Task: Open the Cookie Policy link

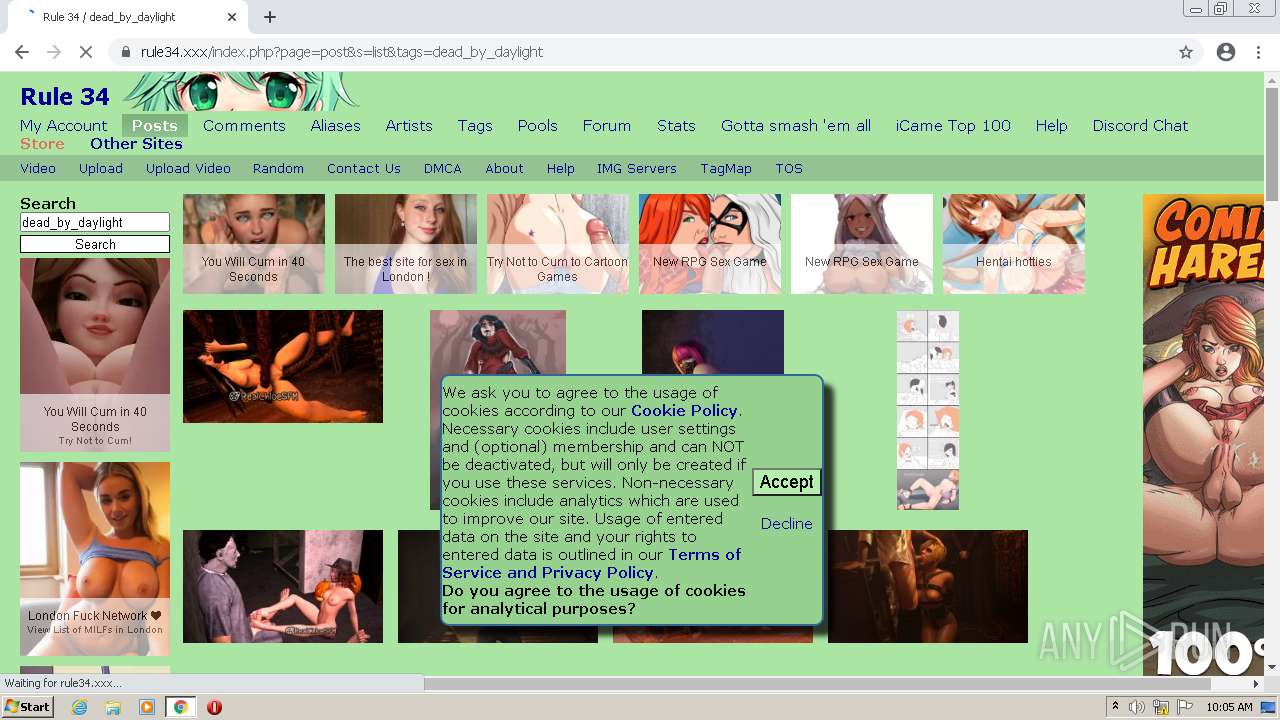Action: pyautogui.click(x=684, y=411)
